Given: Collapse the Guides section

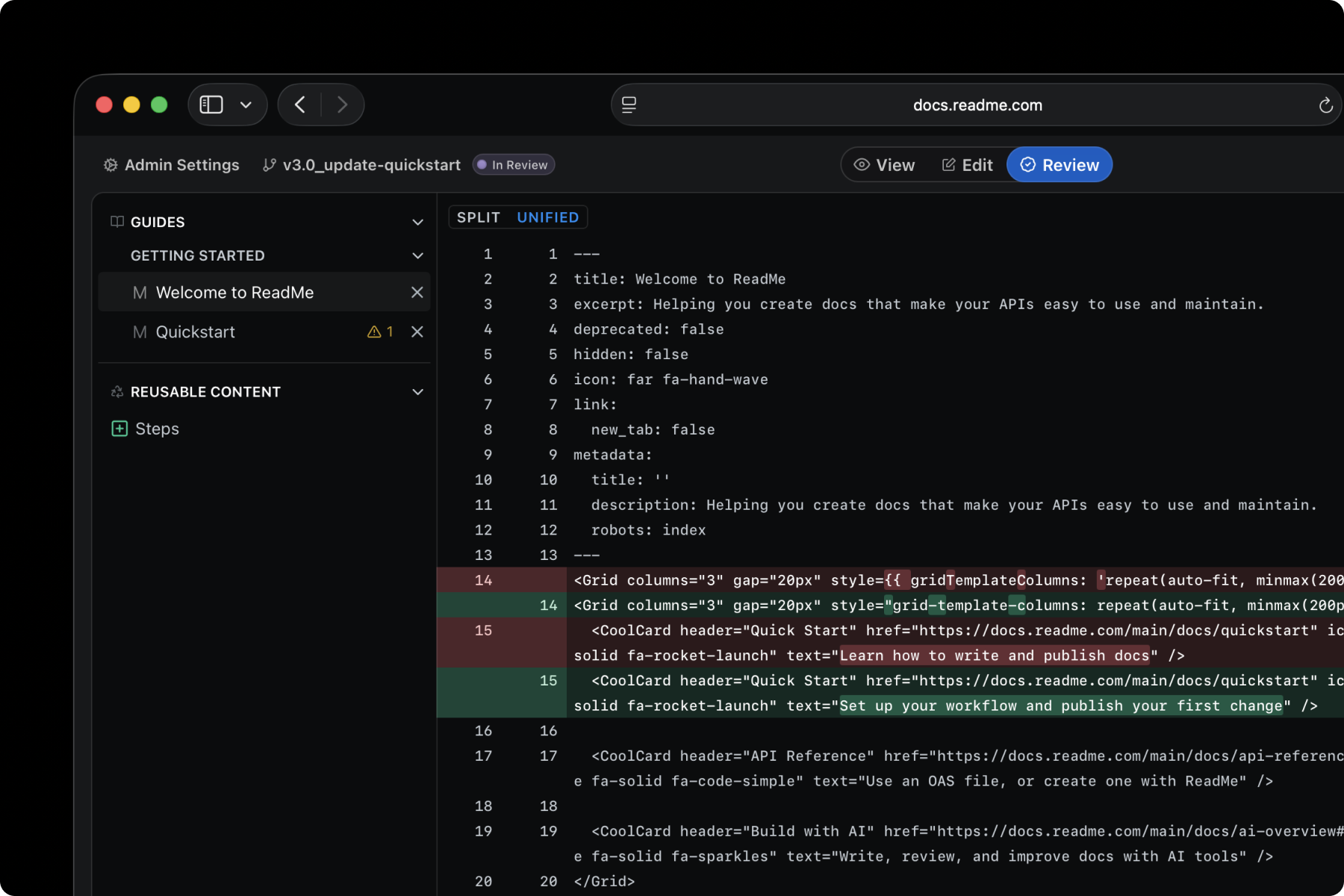Looking at the screenshot, I should point(417,223).
